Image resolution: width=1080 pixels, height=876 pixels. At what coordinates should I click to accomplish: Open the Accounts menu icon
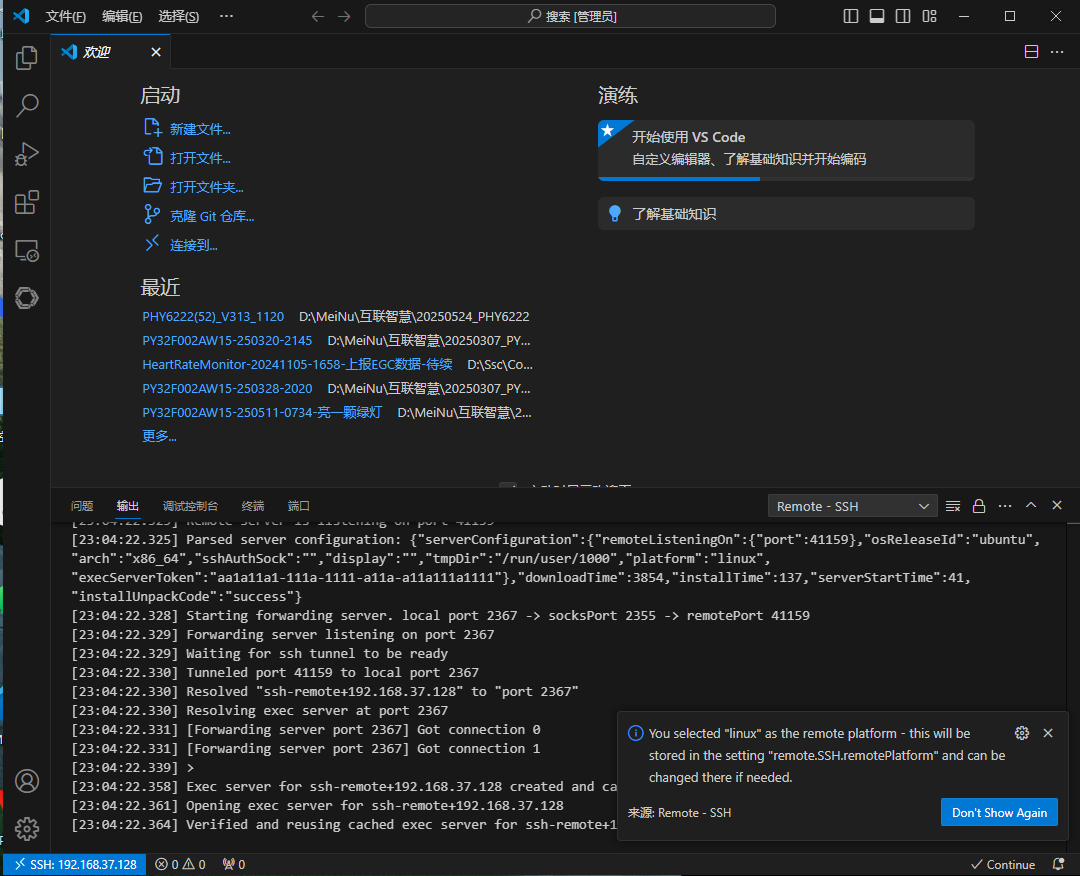(27, 781)
